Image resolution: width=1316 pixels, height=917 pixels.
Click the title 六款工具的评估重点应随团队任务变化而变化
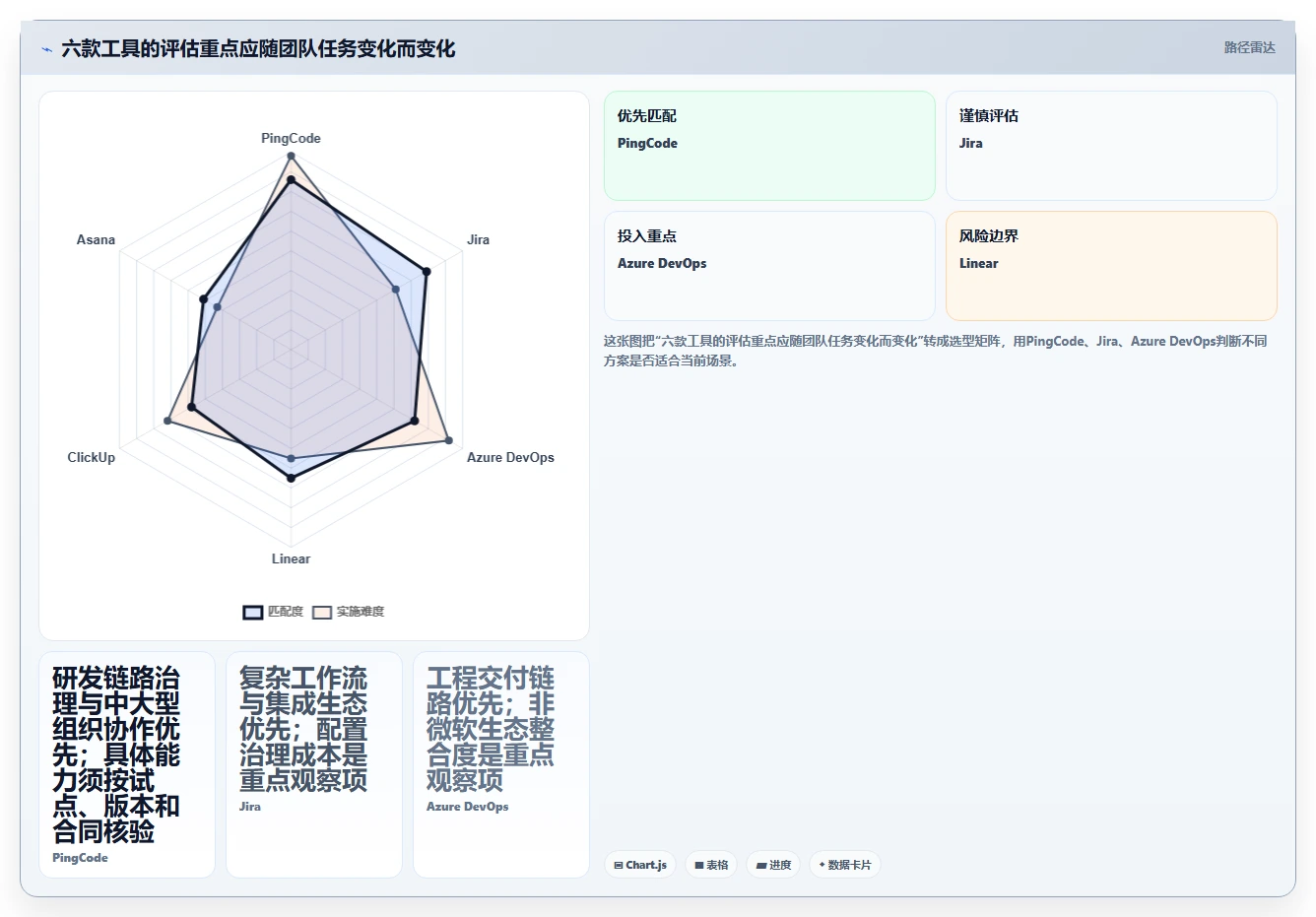coord(258,49)
